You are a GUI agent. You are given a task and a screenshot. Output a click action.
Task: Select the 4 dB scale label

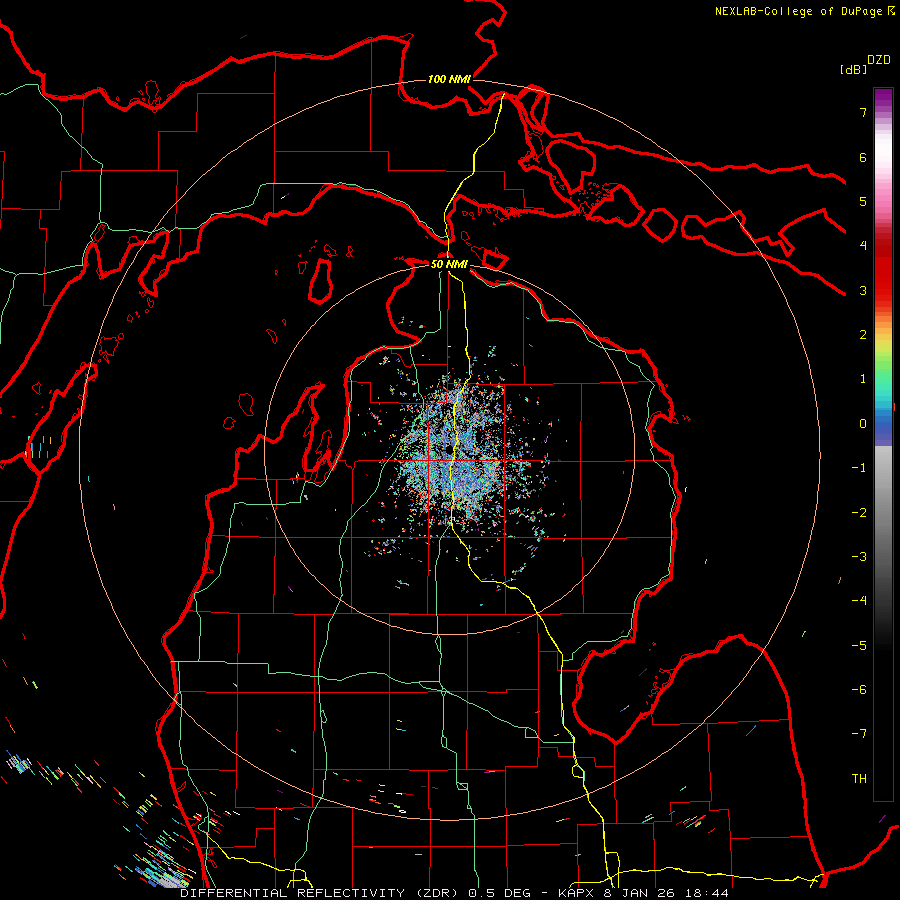pos(863,246)
